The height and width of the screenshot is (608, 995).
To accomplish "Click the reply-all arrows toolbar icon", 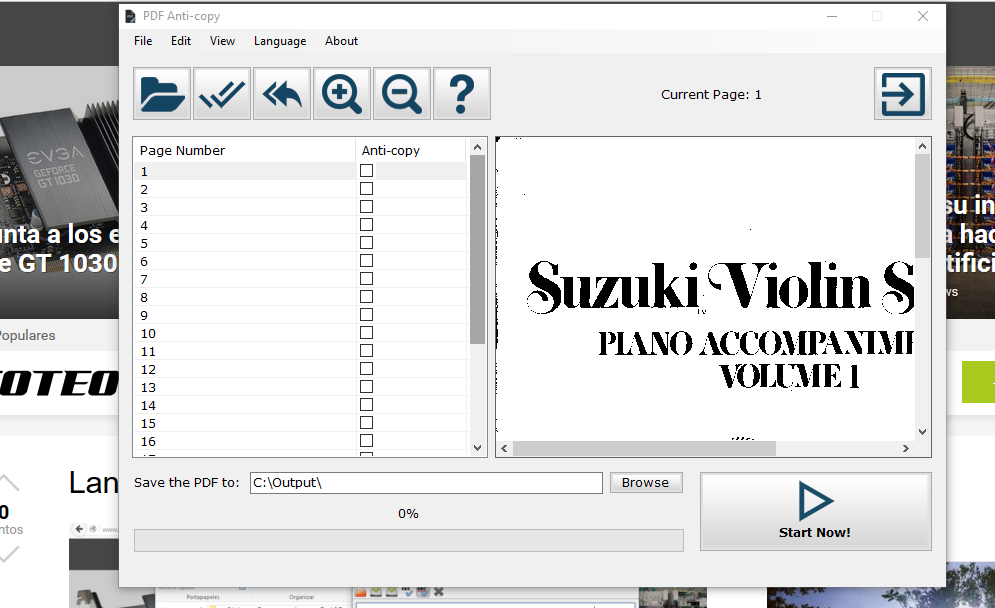I will [282, 94].
